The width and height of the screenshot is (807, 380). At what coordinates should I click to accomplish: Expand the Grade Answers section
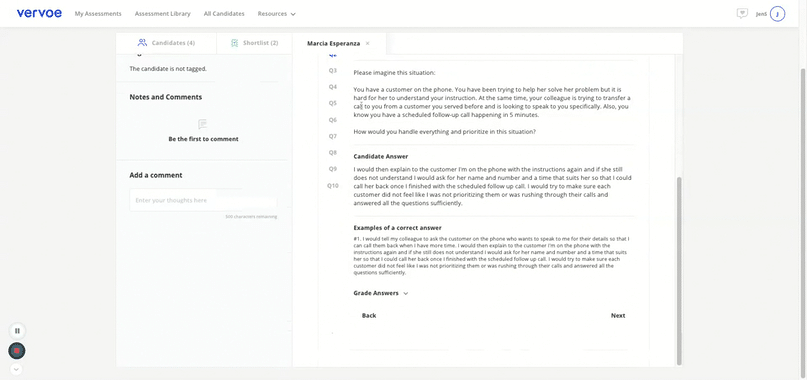click(380, 293)
